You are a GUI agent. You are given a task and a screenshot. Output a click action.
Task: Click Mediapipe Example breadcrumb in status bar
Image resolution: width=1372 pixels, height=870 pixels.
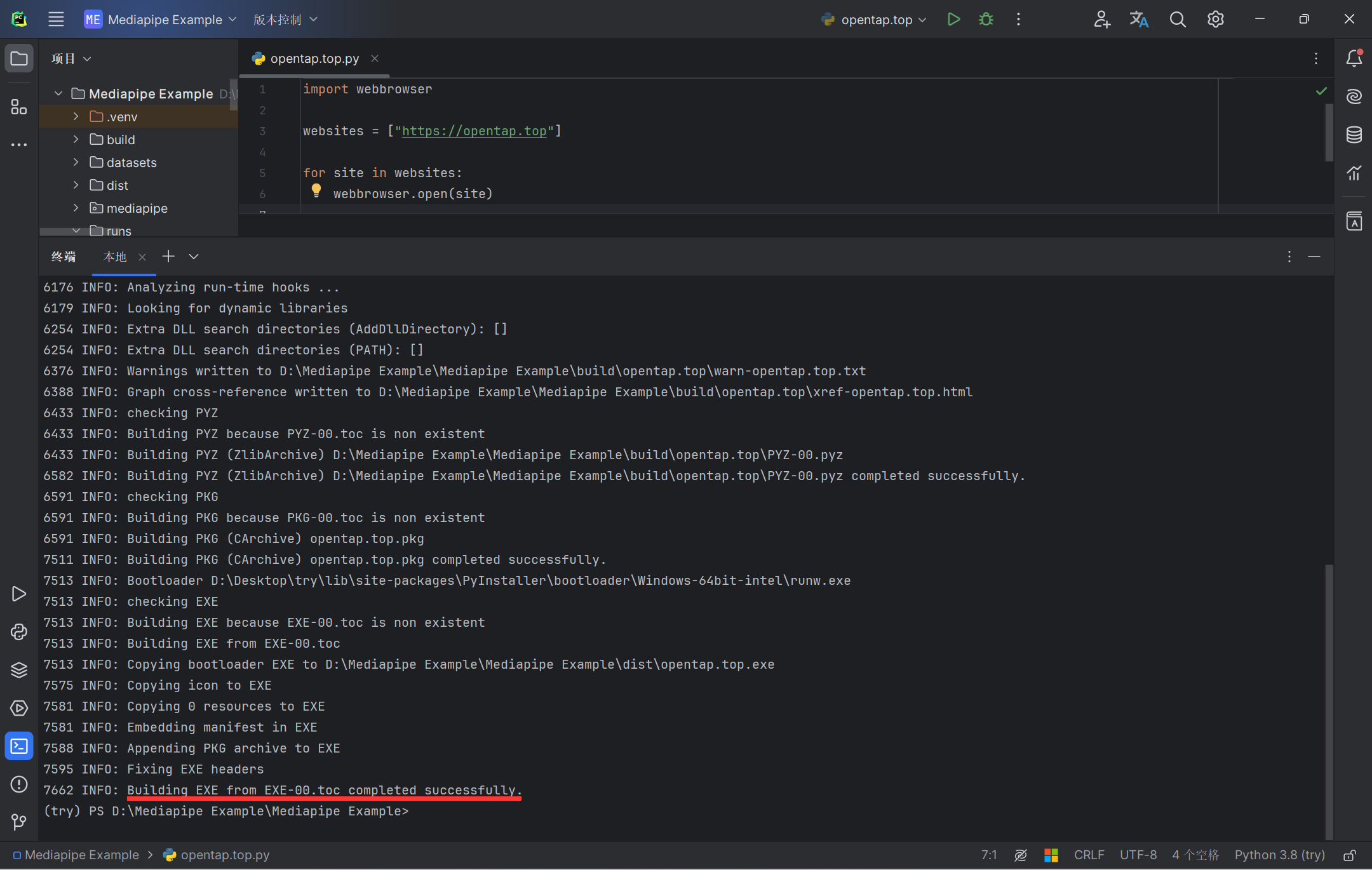[76, 855]
